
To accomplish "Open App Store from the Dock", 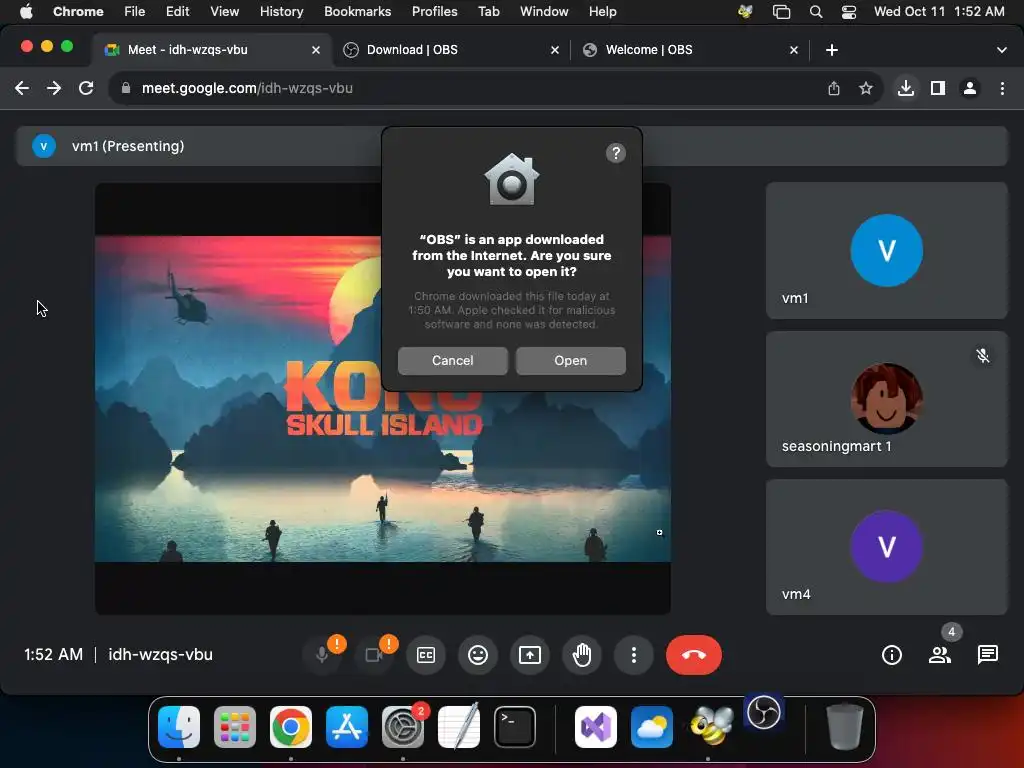I will coord(347,727).
